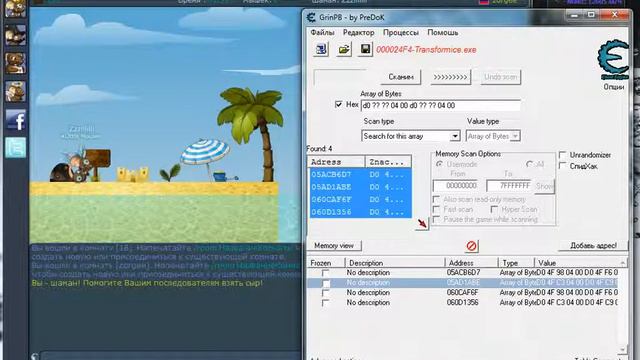Click the save floppy disk icon
Image resolution: width=640 pixels, height=360 pixels.
pyautogui.click(x=365, y=49)
